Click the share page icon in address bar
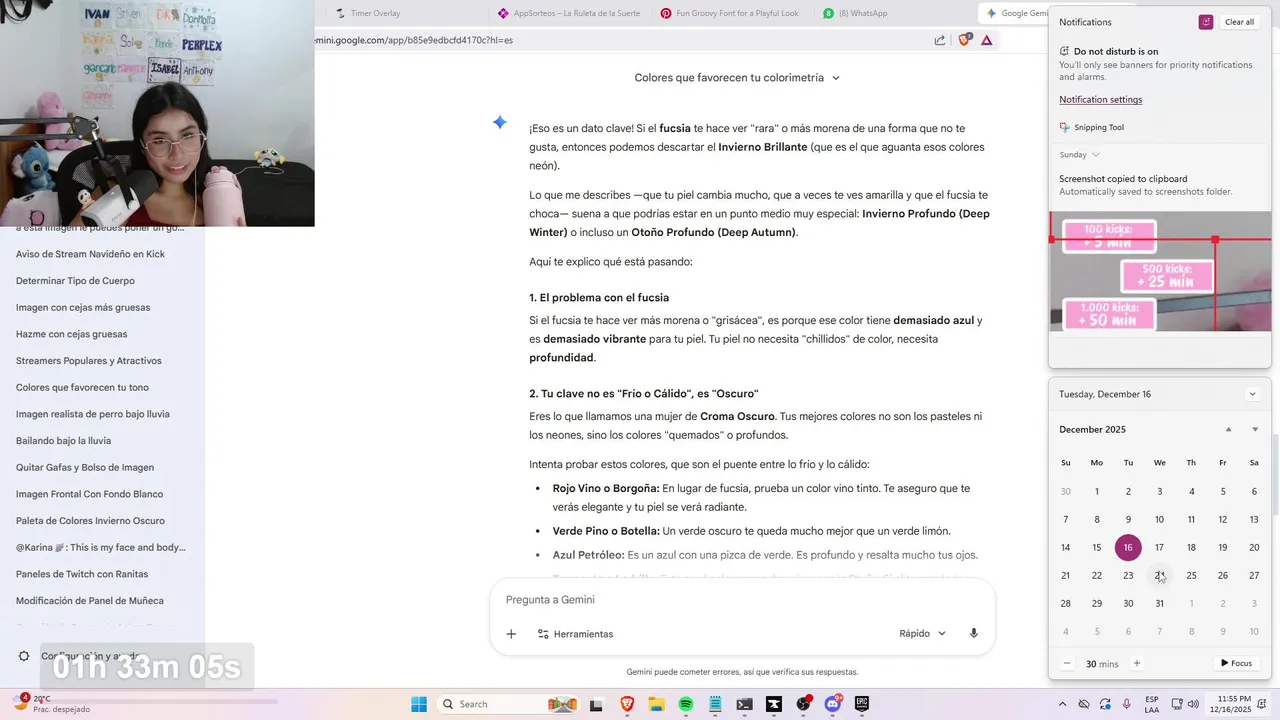Screen dimensions: 1280x720 pyautogui.click(x=940, y=40)
